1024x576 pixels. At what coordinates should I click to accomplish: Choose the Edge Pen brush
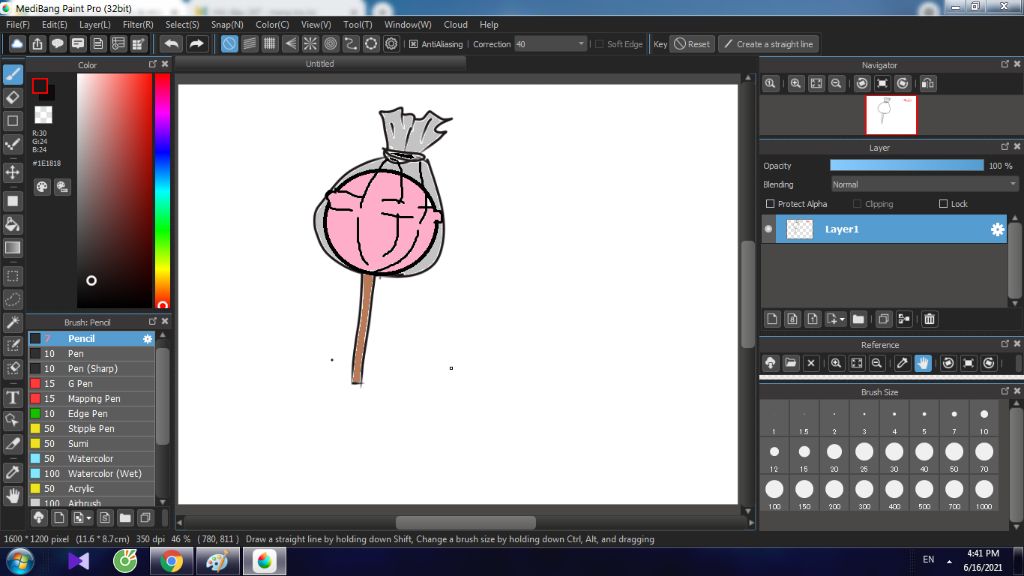(91, 413)
